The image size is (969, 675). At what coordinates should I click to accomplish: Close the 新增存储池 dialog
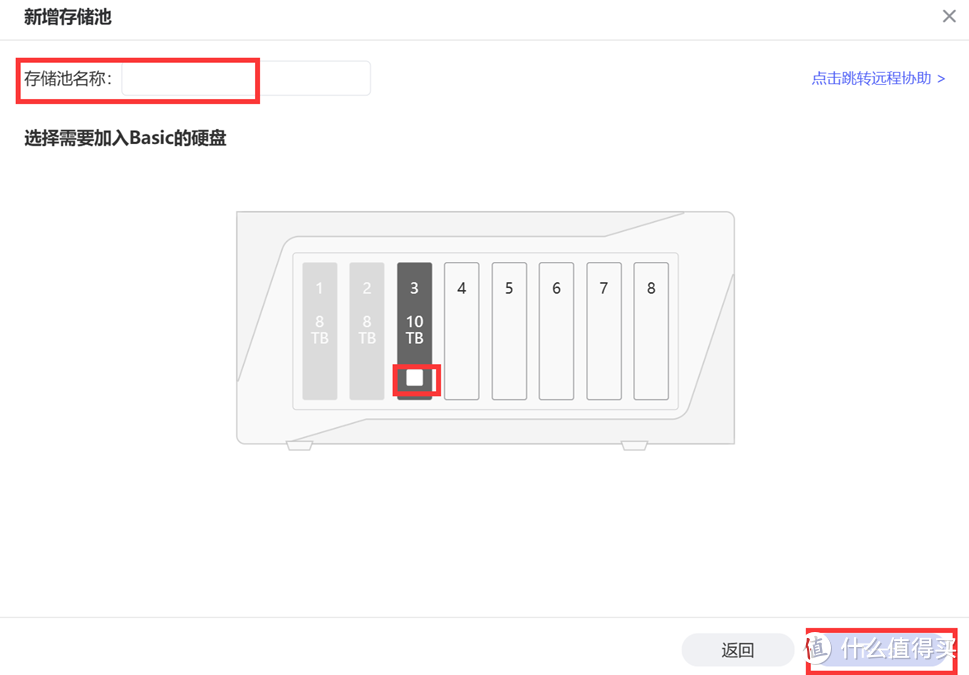[x=948, y=16]
